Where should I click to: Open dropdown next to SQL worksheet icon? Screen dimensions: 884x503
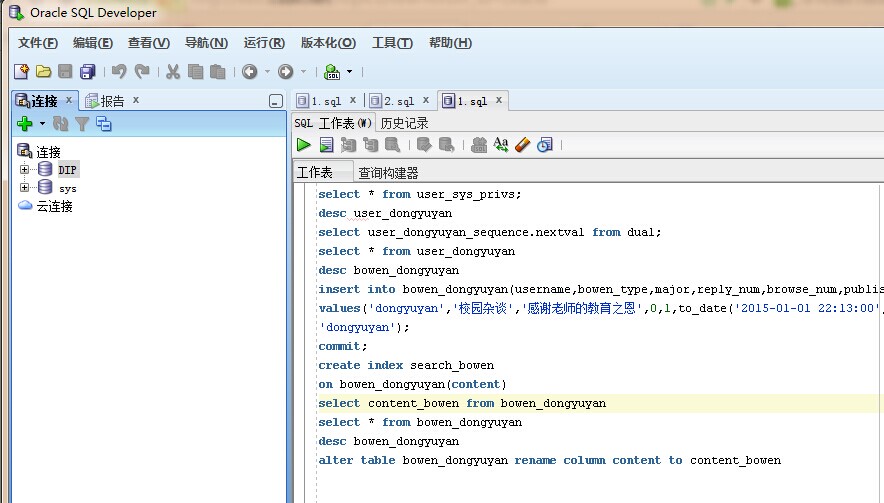350,72
